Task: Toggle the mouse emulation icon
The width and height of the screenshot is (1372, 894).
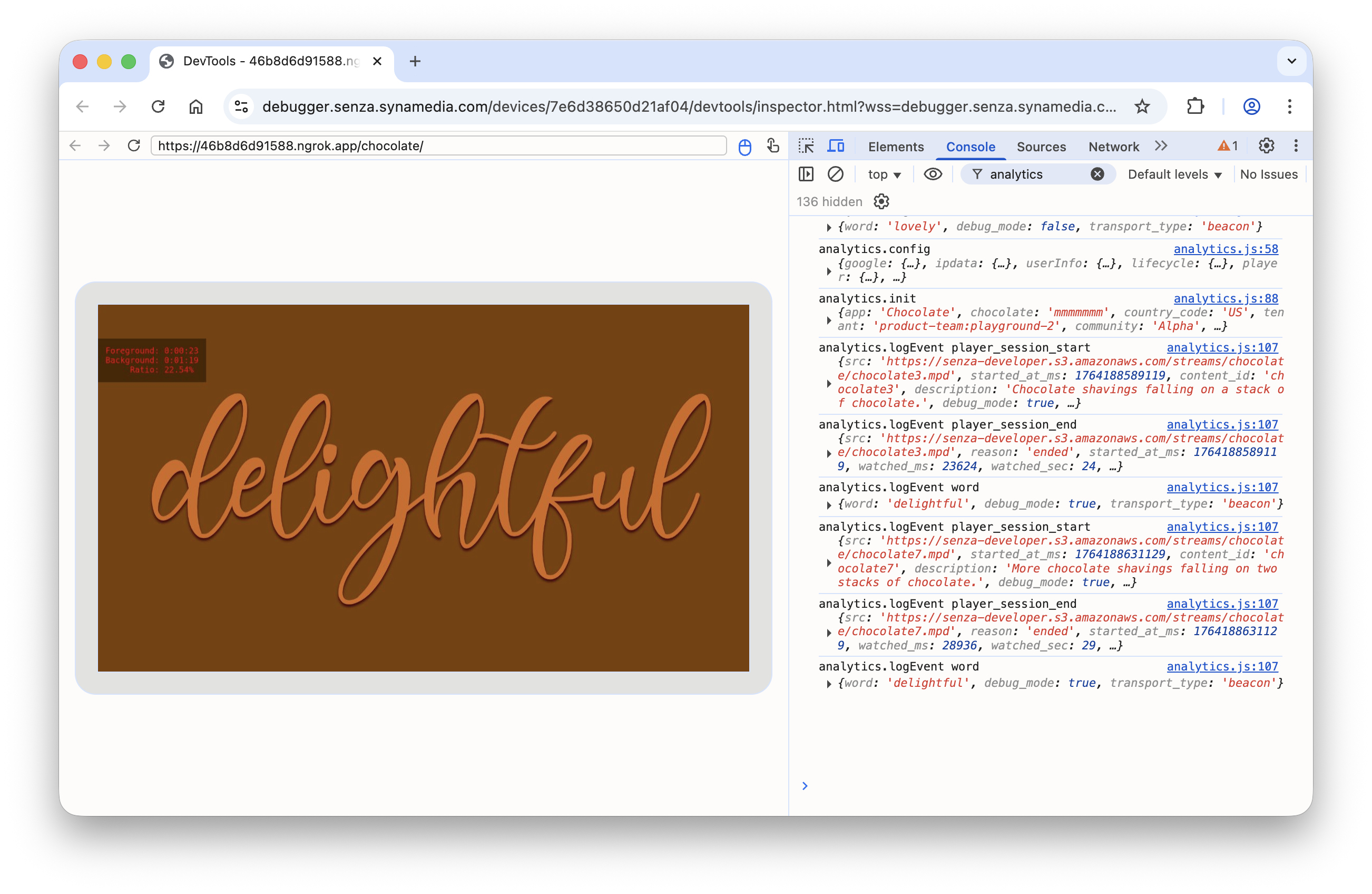Action: pyautogui.click(x=745, y=147)
